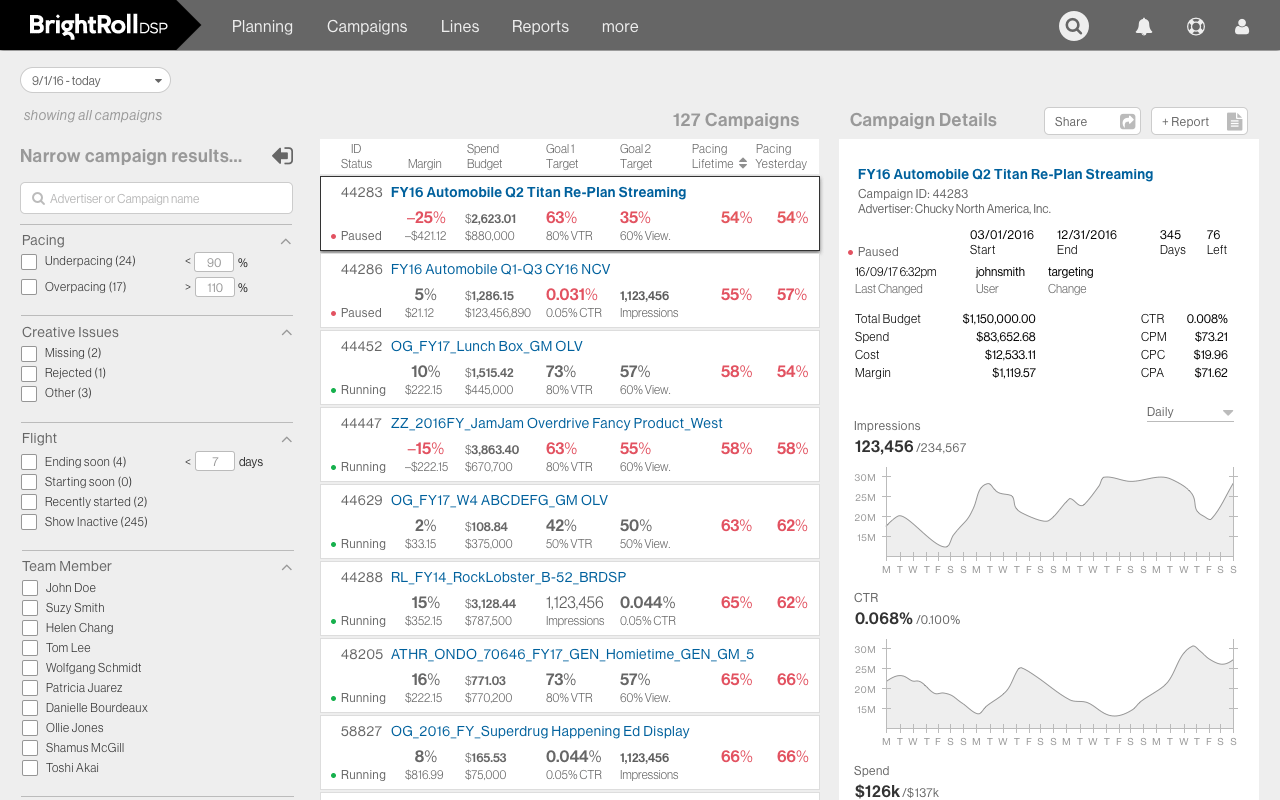Enable Show Inactive (245) campaigns

(x=28, y=521)
